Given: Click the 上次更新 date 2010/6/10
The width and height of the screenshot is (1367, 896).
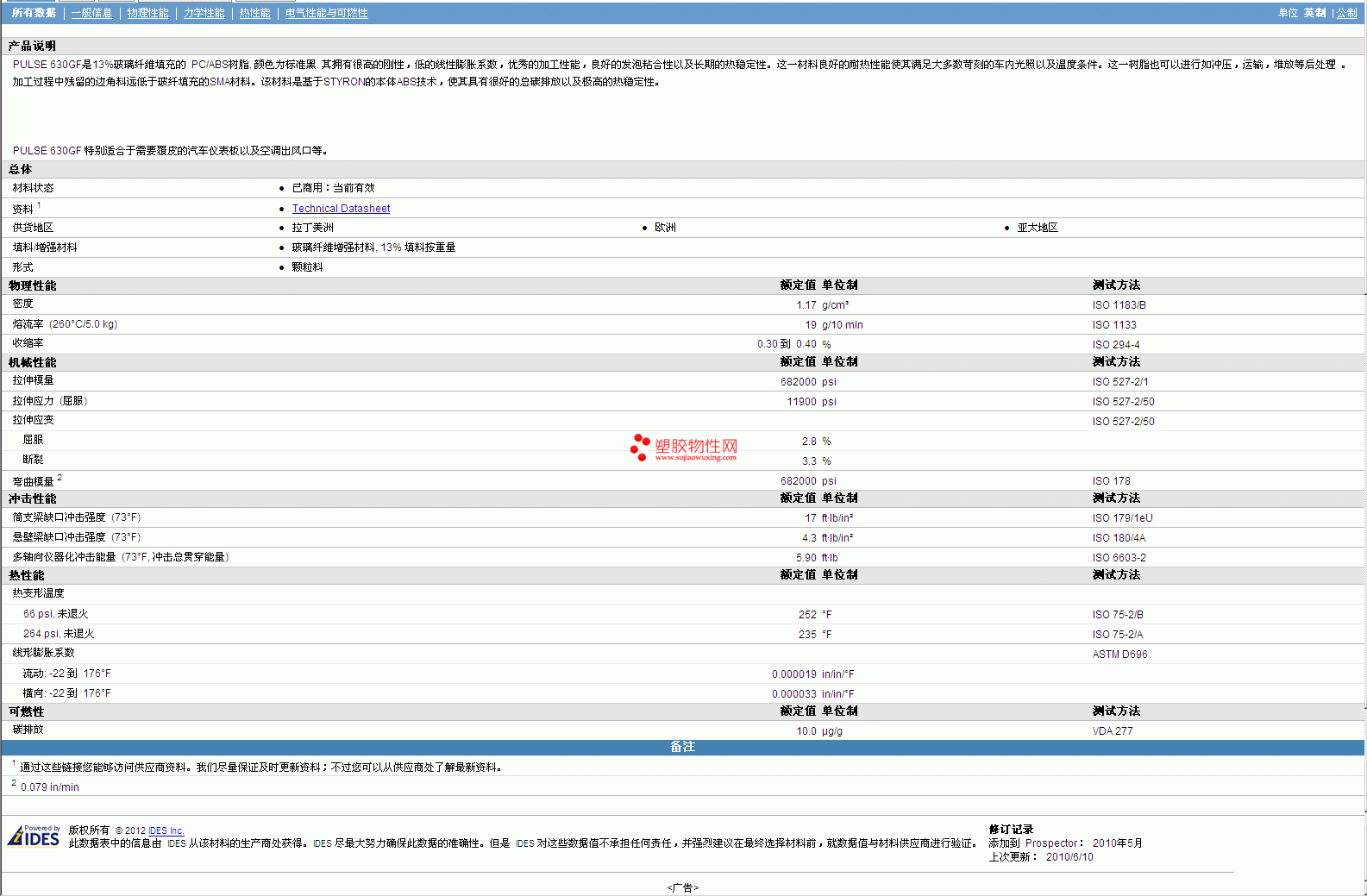Looking at the screenshot, I should click(x=1069, y=857).
